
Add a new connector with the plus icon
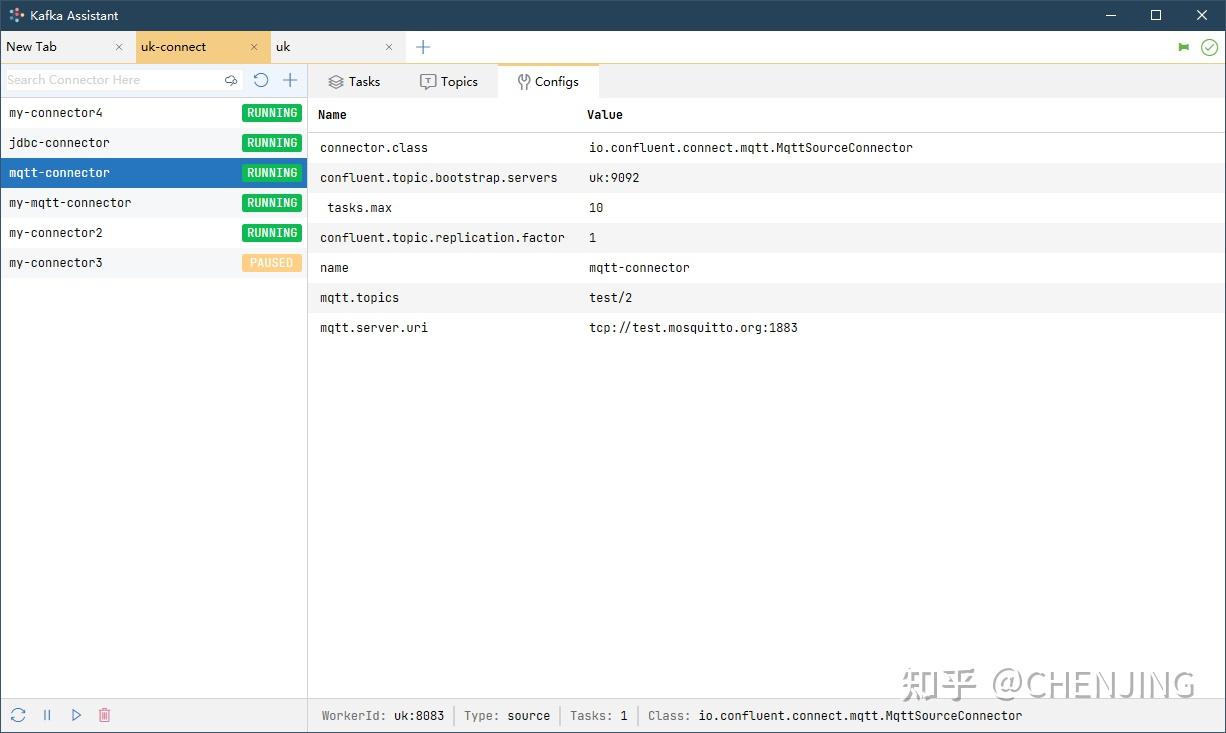[290, 79]
